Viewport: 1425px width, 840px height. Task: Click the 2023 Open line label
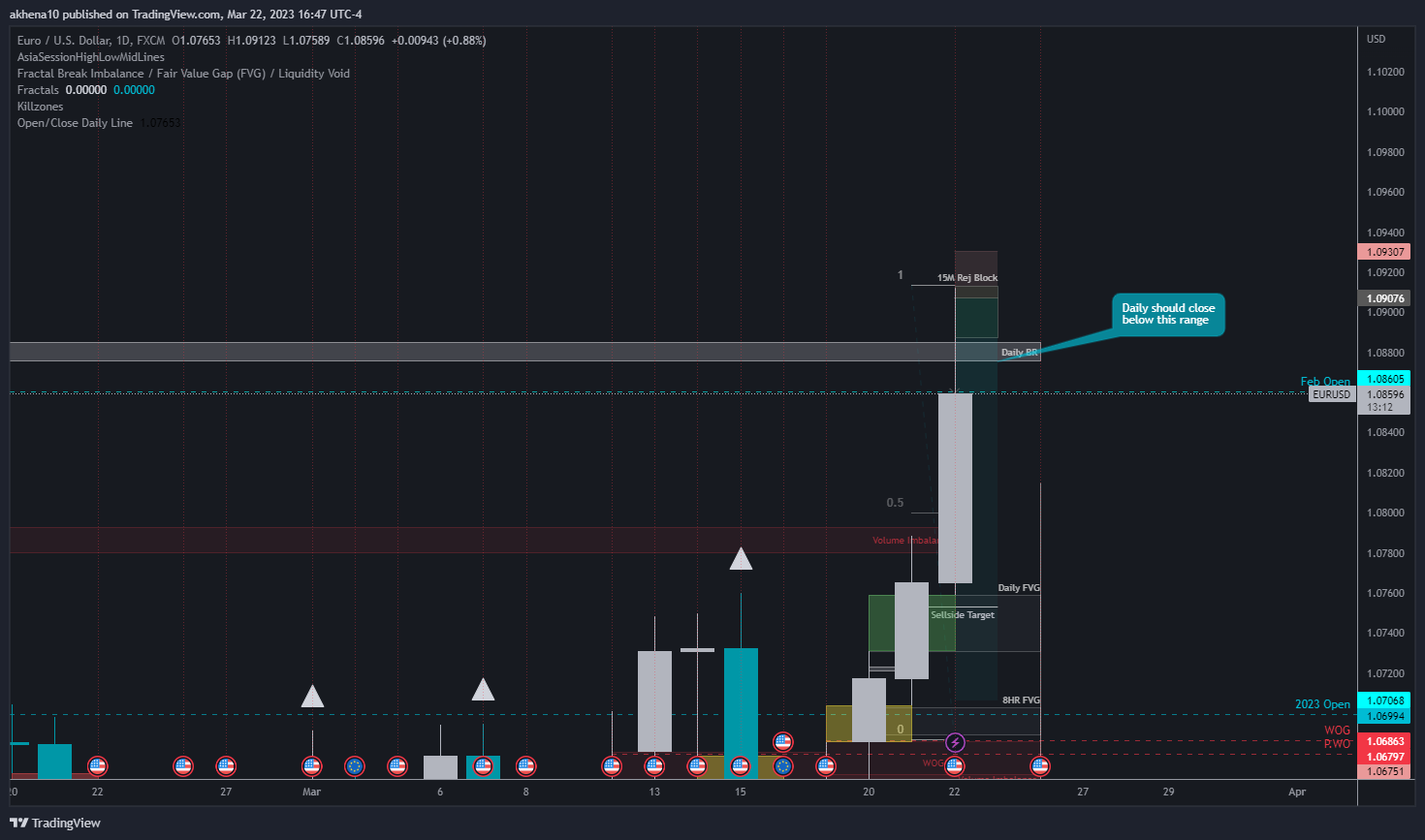pos(1322,704)
